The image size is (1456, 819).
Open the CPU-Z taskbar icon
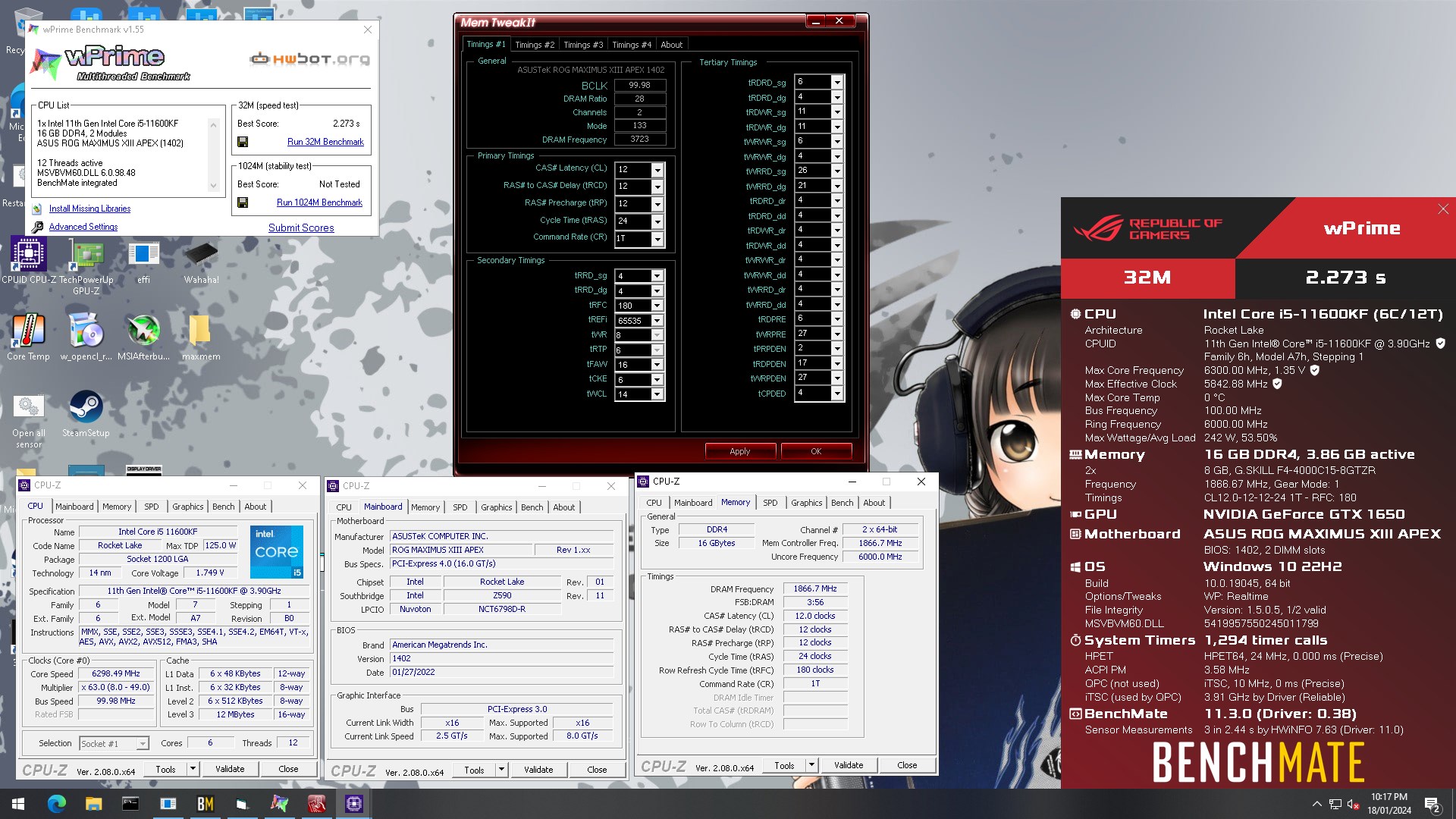tap(353, 804)
